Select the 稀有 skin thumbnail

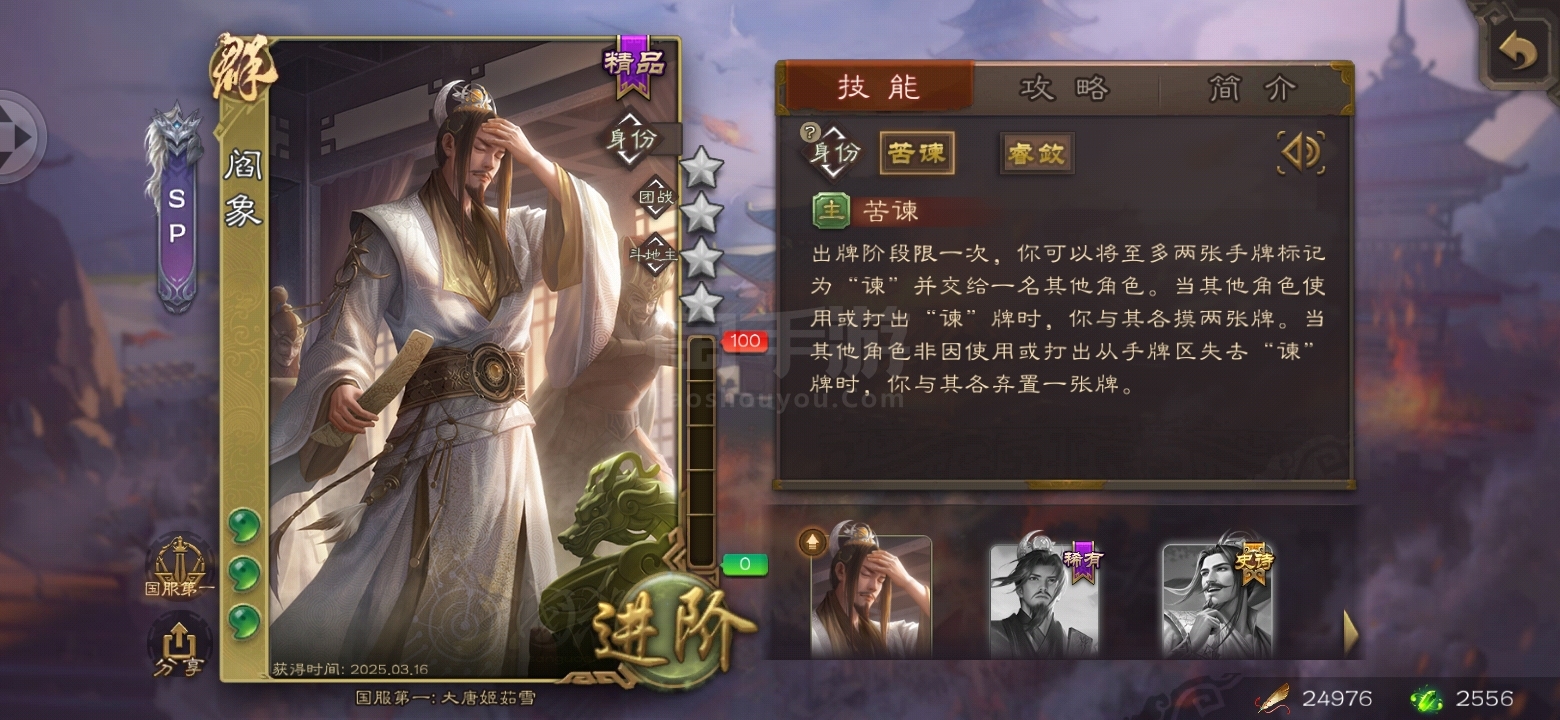coord(1044,600)
